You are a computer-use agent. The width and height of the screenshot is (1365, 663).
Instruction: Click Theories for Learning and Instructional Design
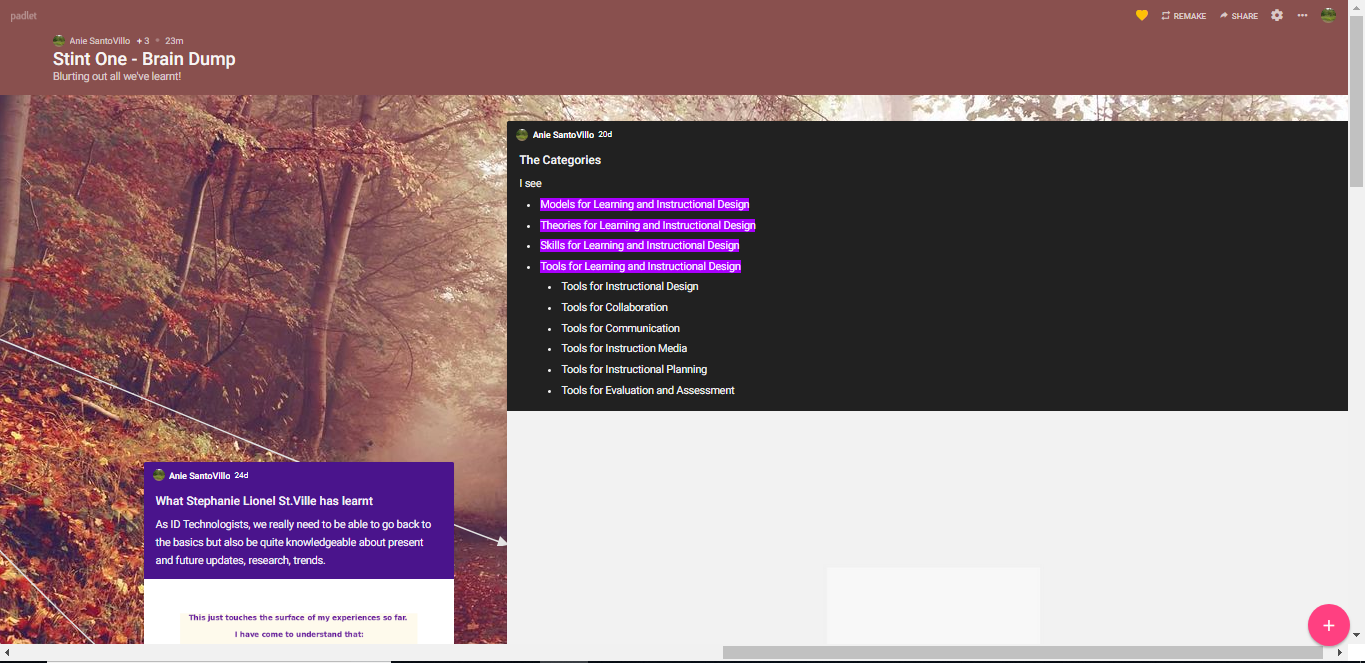click(x=648, y=225)
